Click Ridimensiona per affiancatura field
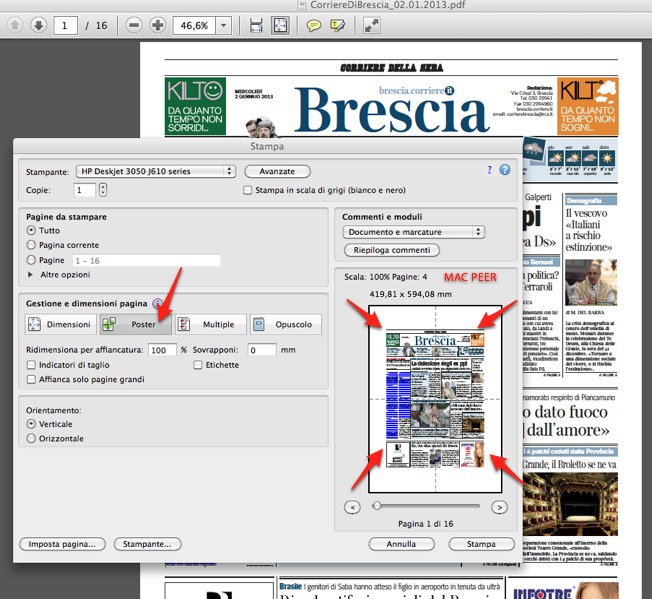The height and width of the screenshot is (599, 652). [x=163, y=350]
